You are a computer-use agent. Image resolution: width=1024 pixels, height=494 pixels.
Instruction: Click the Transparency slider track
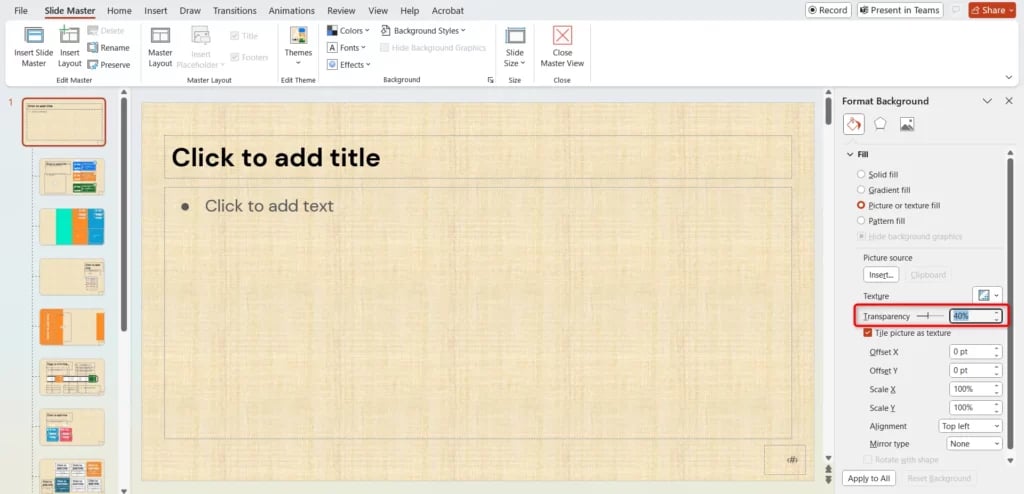(930, 316)
